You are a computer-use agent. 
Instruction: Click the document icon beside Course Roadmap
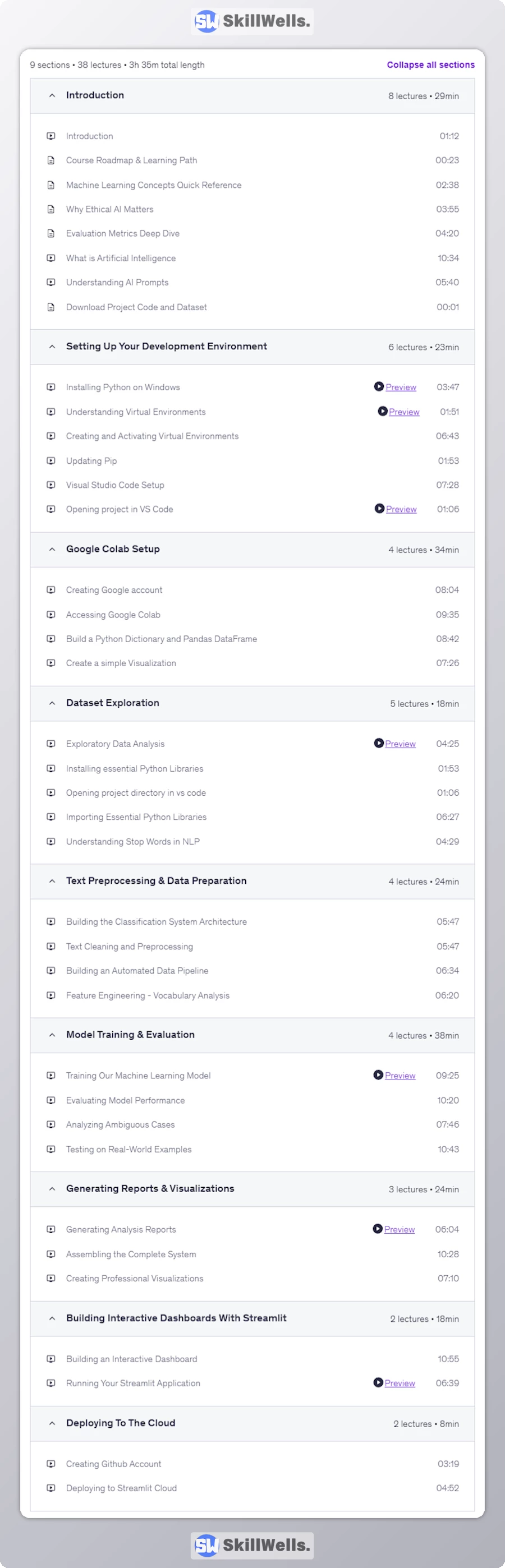pos(51,161)
